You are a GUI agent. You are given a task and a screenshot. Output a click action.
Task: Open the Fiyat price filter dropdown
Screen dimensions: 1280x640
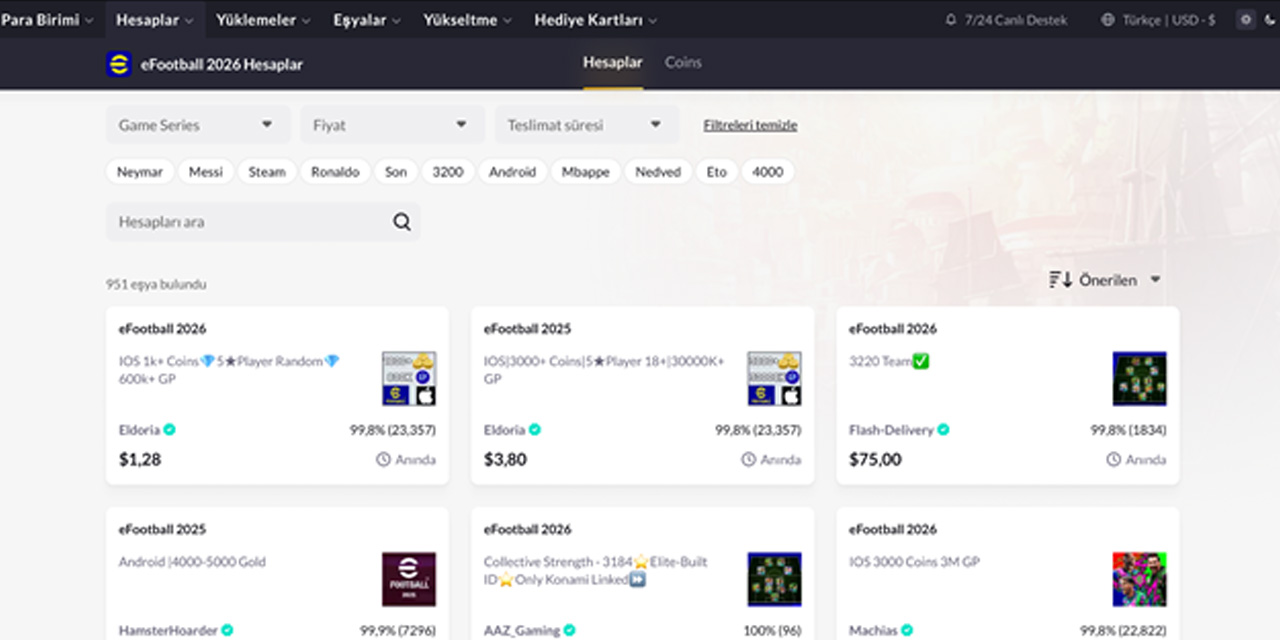pos(392,125)
